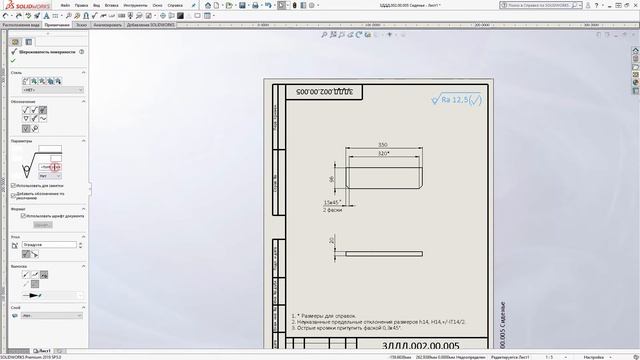The image size is (640, 360).
Task: Click the Ra 12,5 surface finish symbol
Action: pos(457,100)
